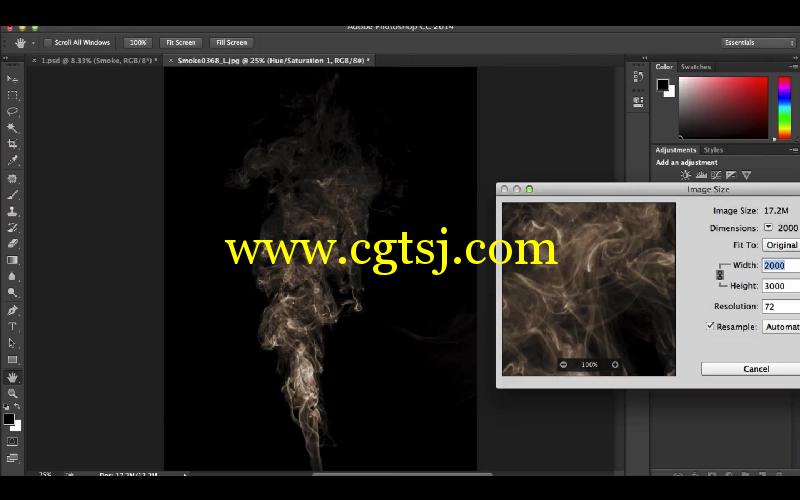Select the Lasso tool
The image size is (800, 500).
click(12, 111)
